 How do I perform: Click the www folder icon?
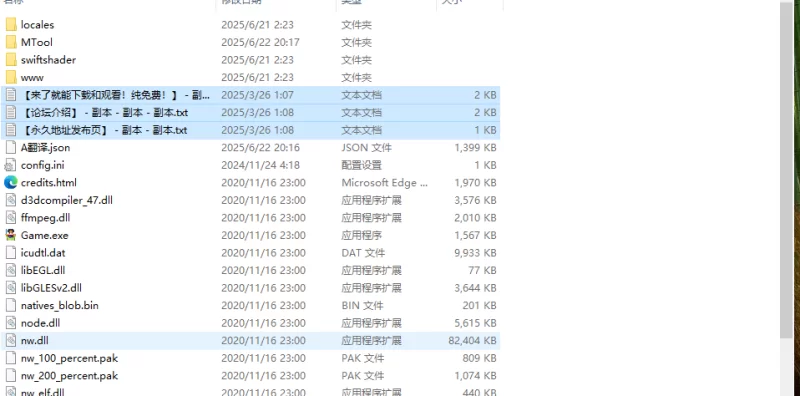[11, 78]
